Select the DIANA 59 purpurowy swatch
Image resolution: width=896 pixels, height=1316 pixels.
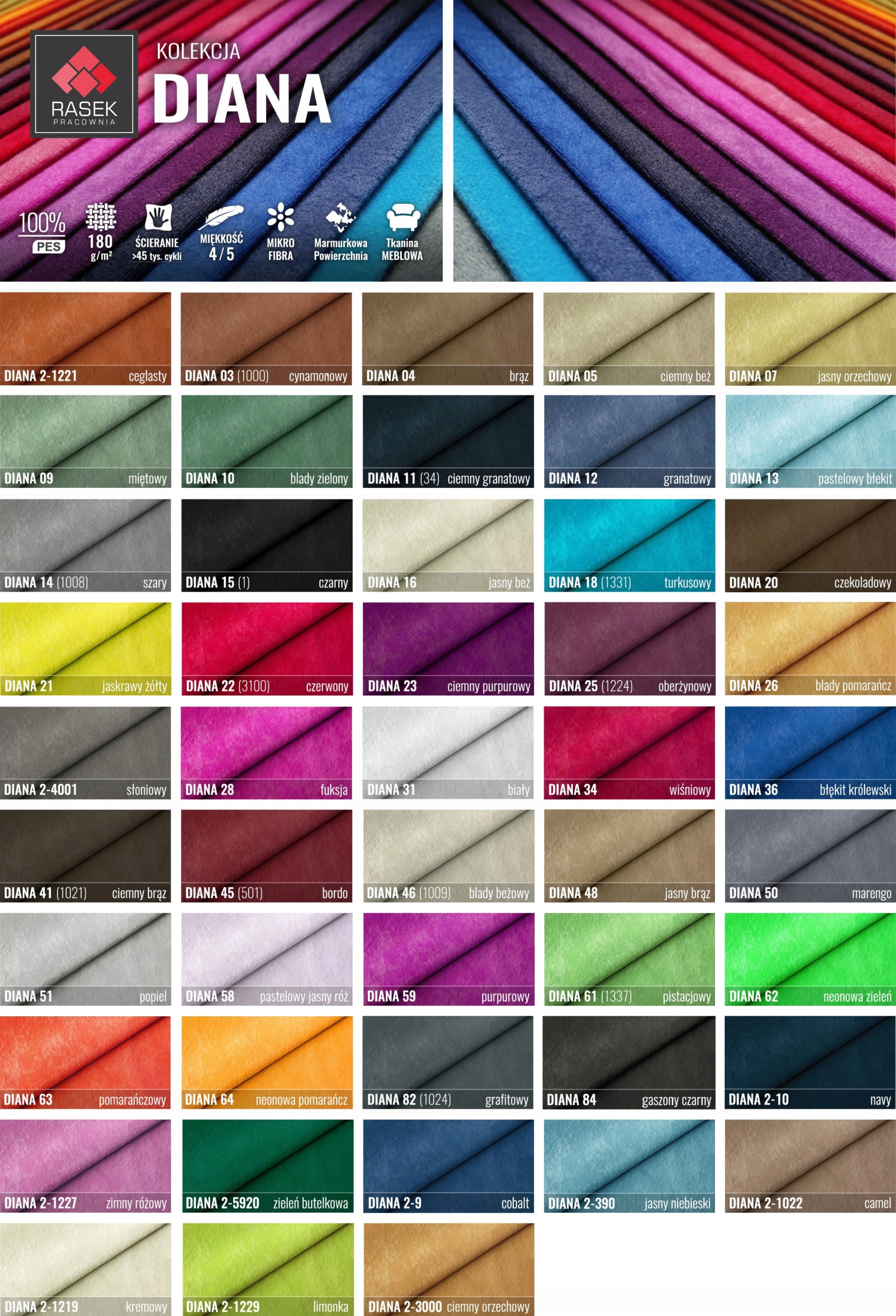(448, 959)
